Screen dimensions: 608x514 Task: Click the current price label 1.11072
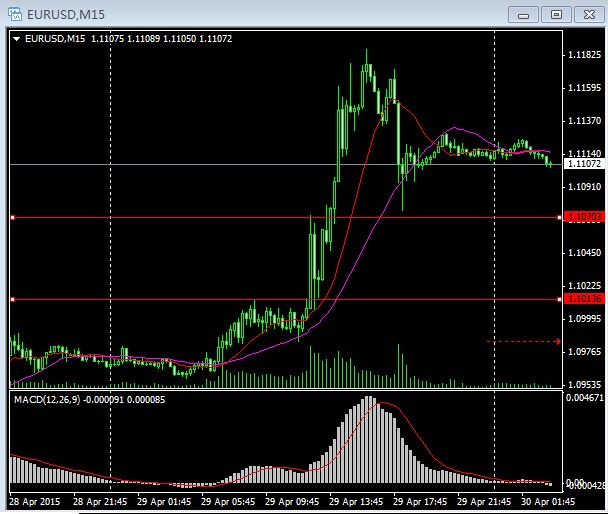[582, 164]
